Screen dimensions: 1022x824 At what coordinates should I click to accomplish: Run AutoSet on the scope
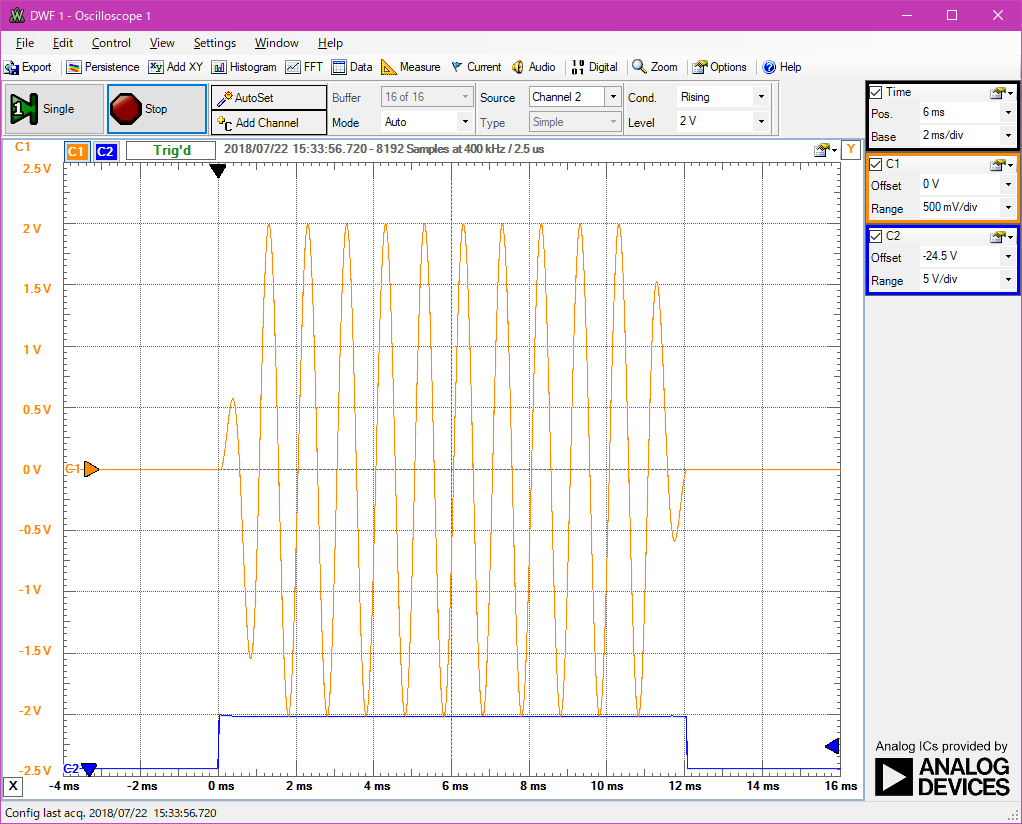coord(269,98)
